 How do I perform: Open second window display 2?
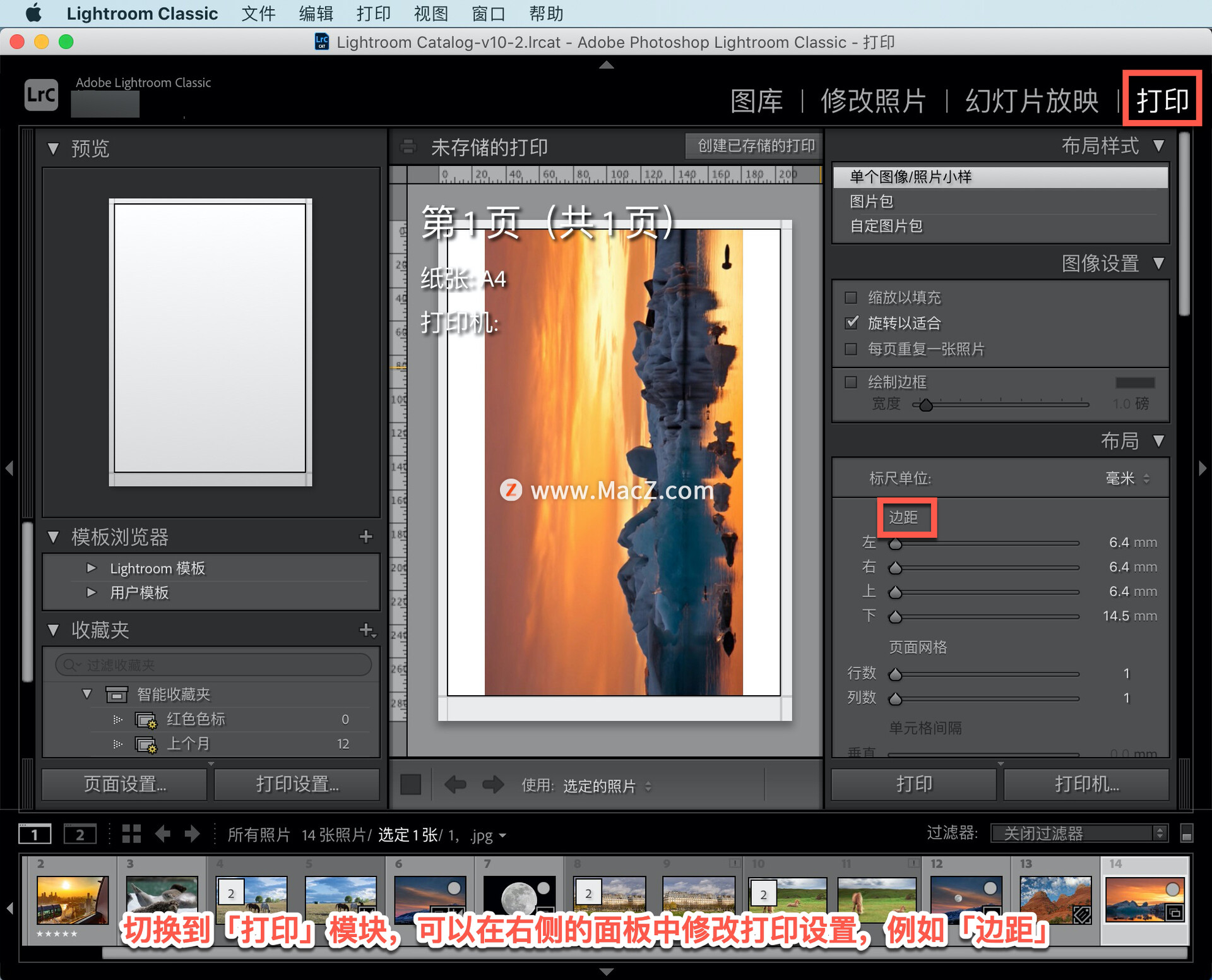80,834
